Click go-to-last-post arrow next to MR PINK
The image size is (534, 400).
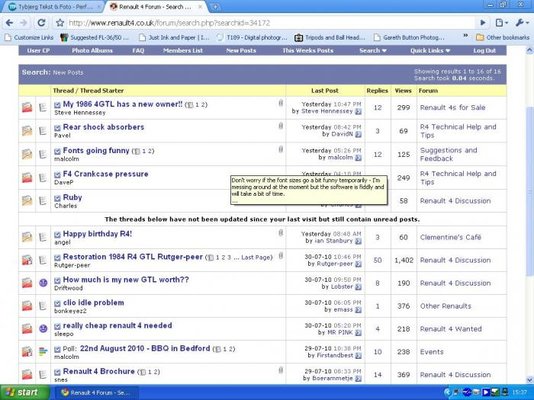point(358,333)
